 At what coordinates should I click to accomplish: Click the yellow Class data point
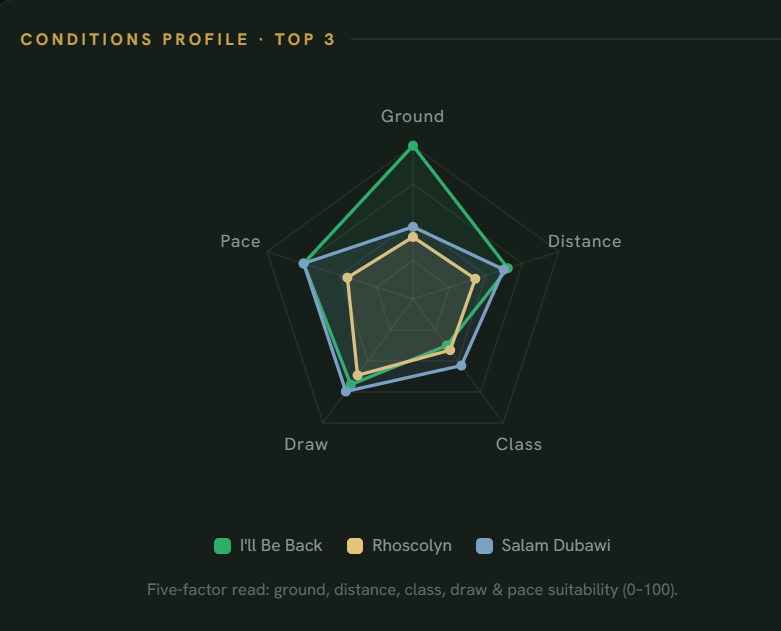point(450,350)
